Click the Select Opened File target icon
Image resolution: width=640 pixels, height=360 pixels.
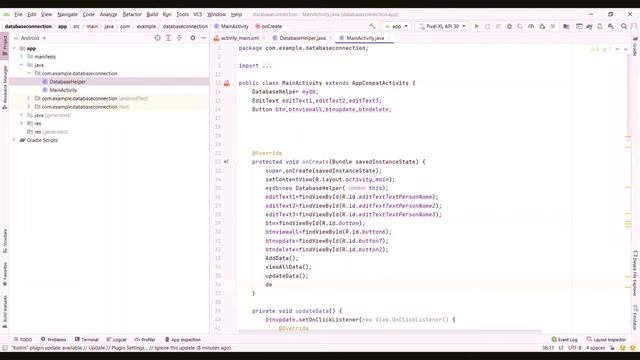click(x=157, y=38)
